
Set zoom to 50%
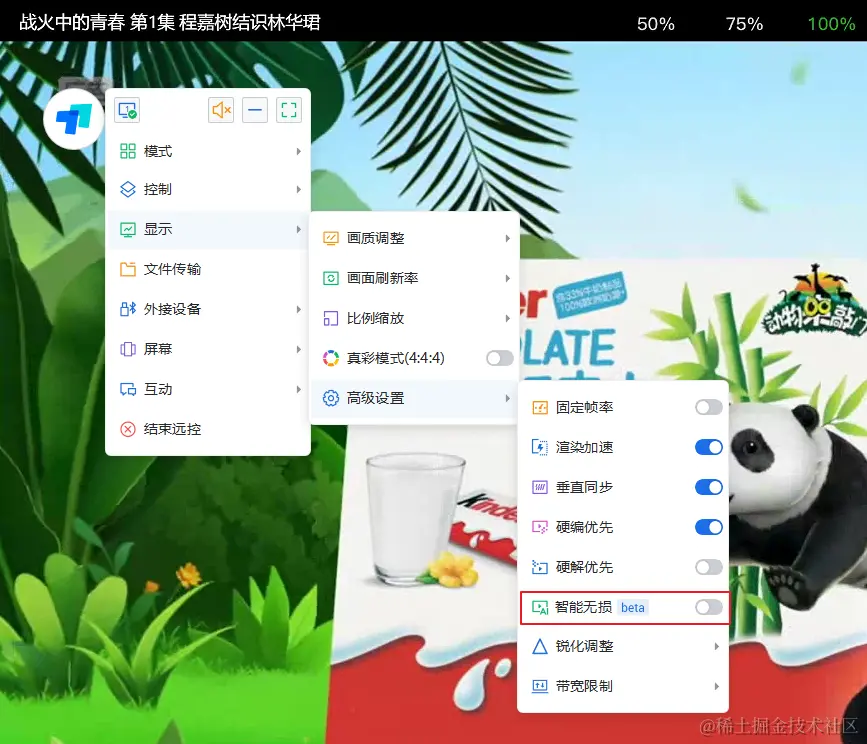click(656, 24)
